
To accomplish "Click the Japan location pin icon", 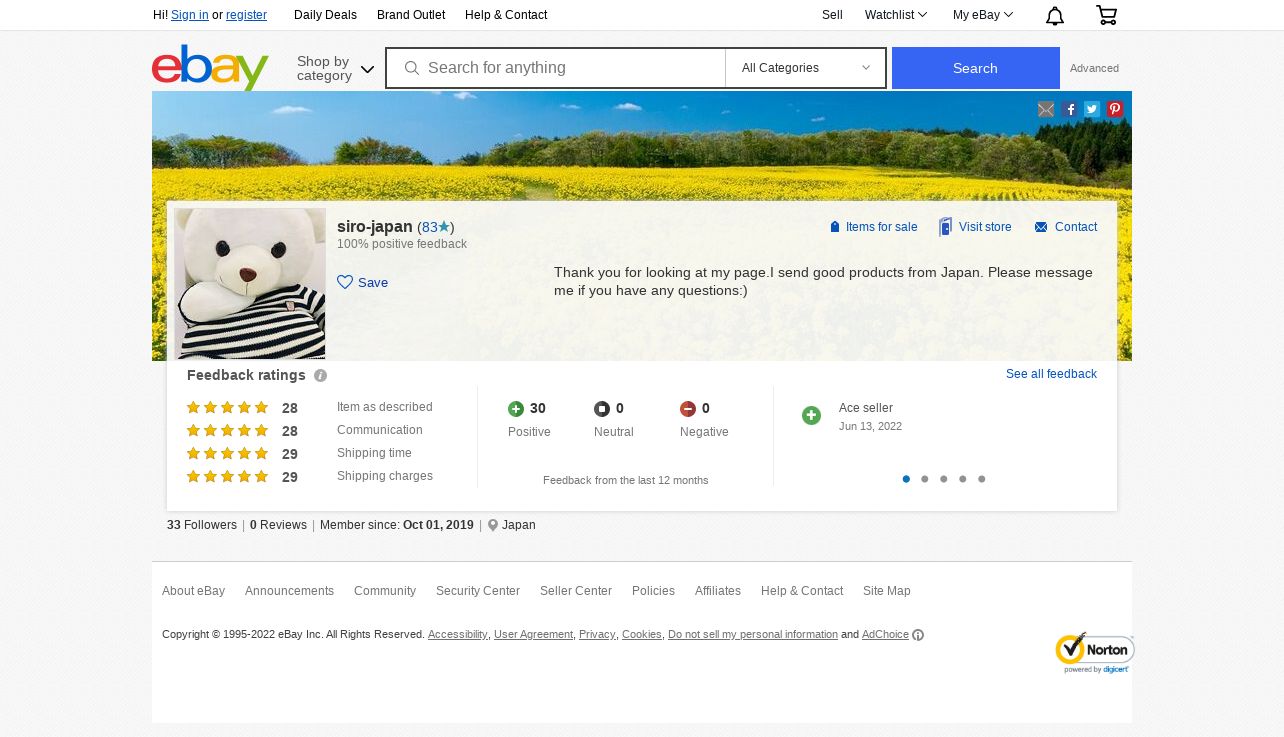I will click(493, 525).
